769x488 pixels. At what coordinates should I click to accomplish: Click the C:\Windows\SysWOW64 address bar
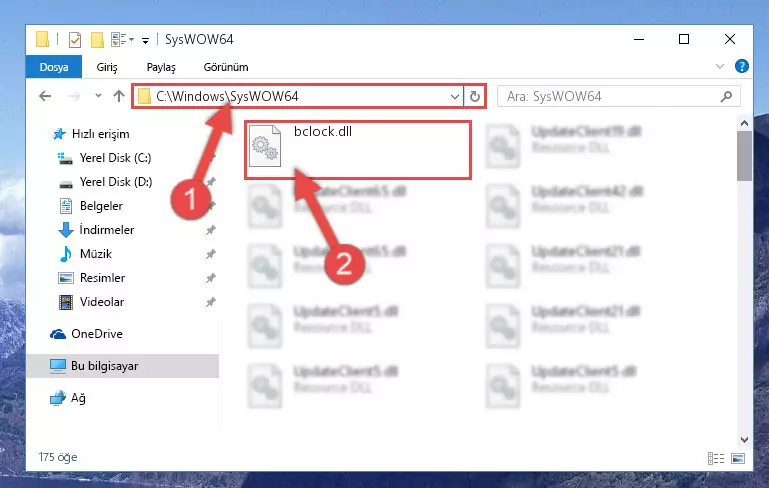click(298, 96)
